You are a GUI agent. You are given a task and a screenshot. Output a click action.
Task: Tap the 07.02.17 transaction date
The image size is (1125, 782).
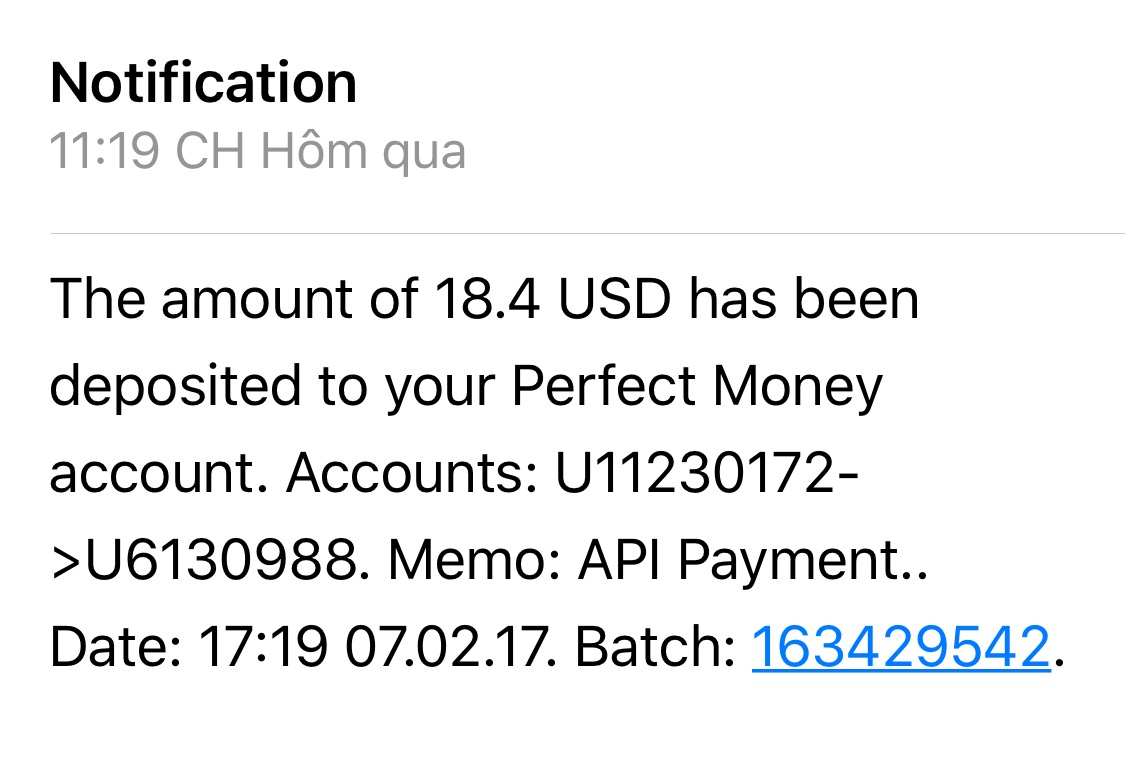click(449, 647)
